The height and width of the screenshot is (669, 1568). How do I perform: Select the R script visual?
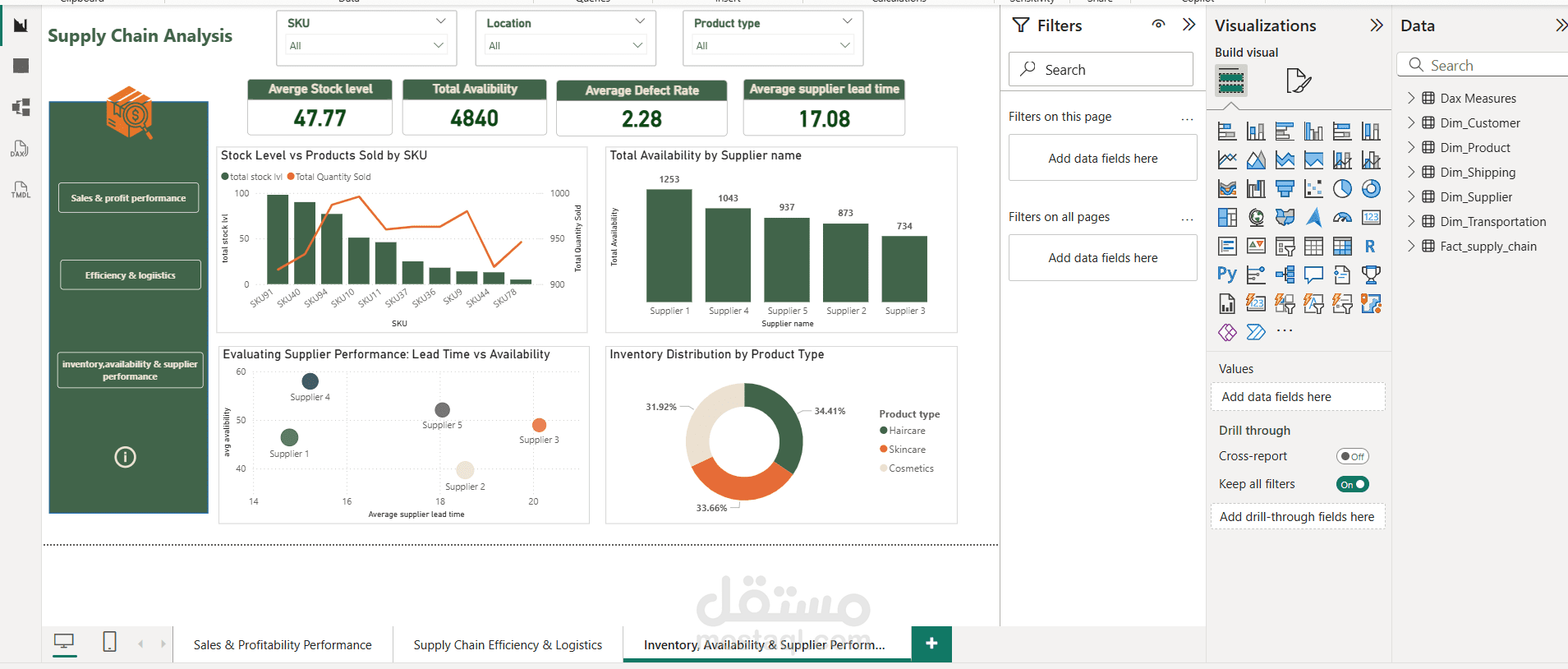1371,247
